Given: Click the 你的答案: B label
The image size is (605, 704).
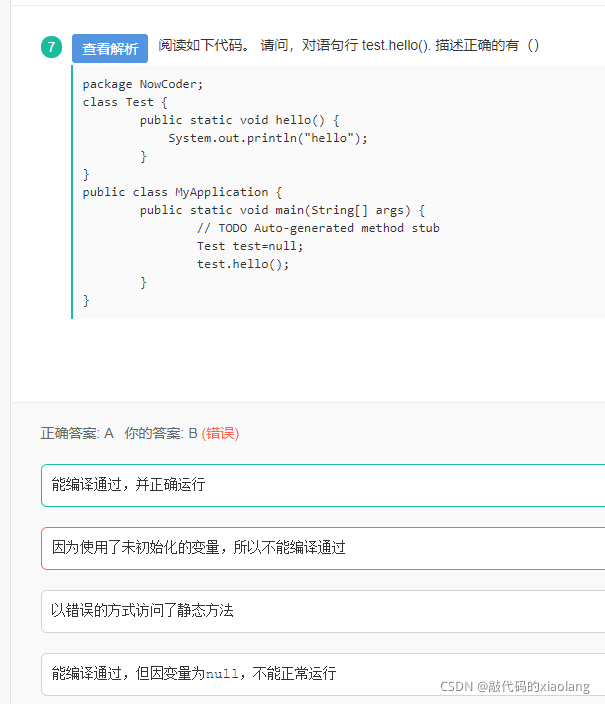Looking at the screenshot, I should tap(161, 433).
